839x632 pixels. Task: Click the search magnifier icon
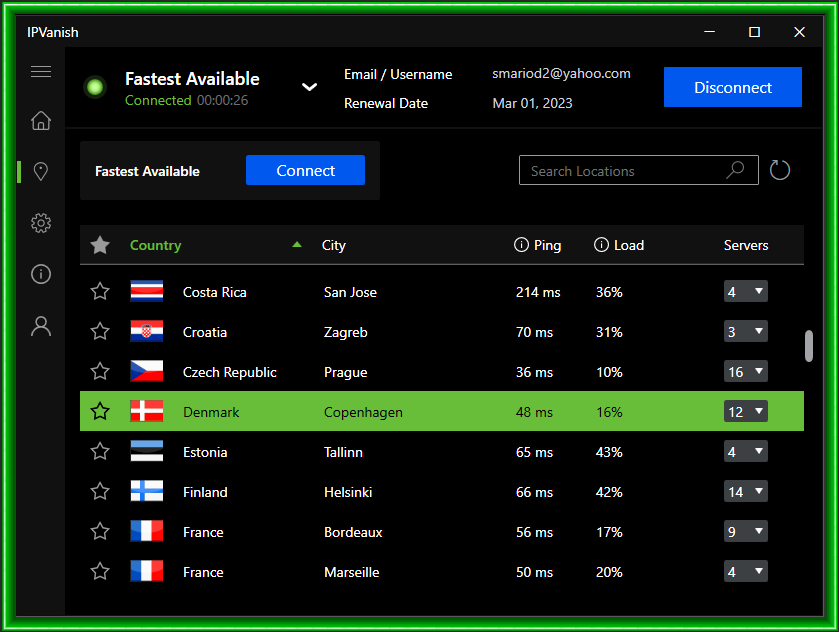(735, 170)
